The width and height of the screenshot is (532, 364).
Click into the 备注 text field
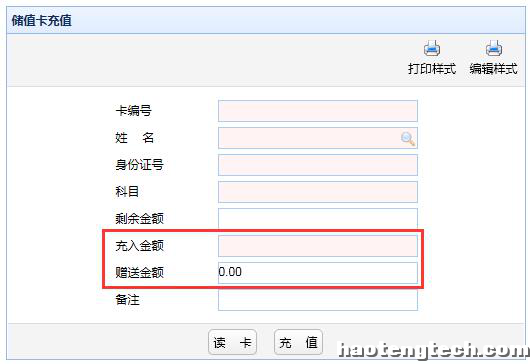(318, 300)
